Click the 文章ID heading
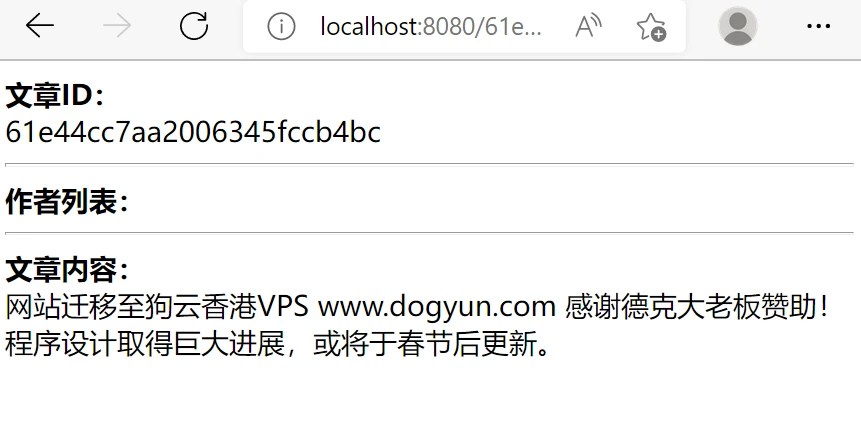The image size is (861, 436). click(54, 96)
